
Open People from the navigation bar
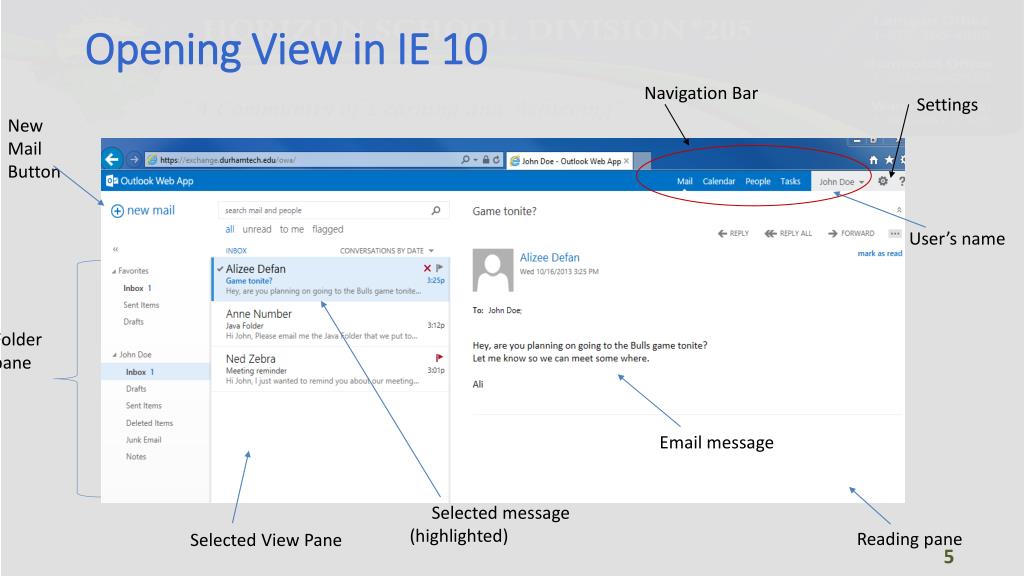[758, 181]
